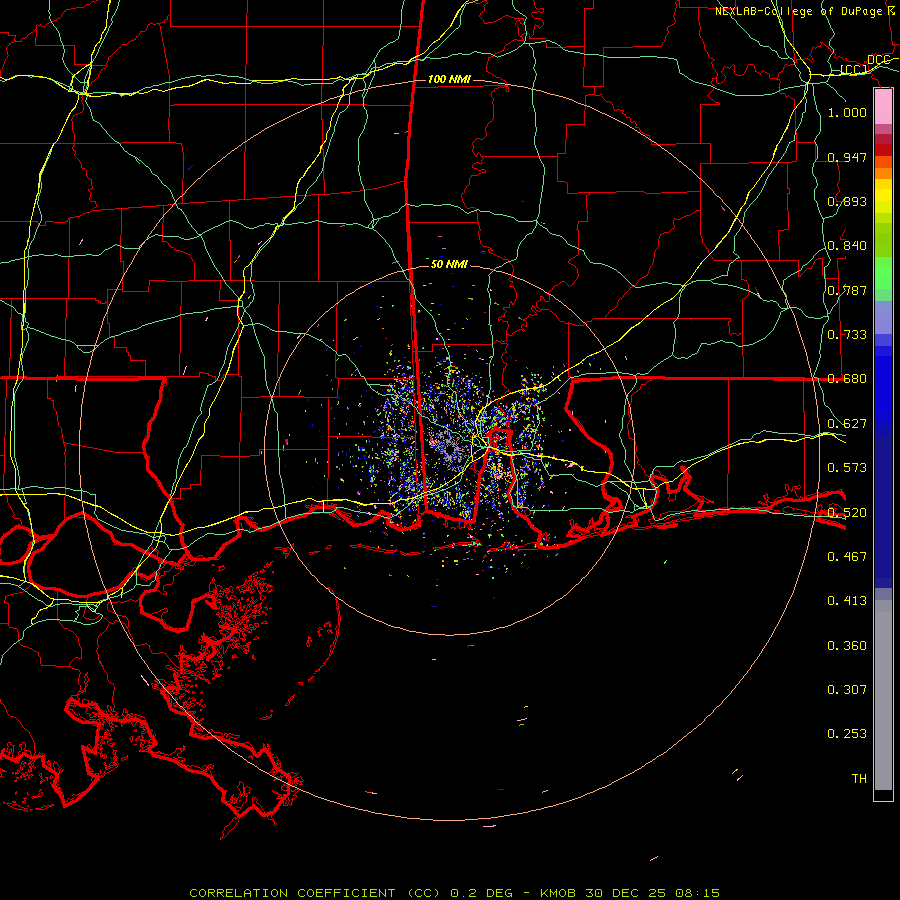Click the 0.893 scale label

[847, 201]
